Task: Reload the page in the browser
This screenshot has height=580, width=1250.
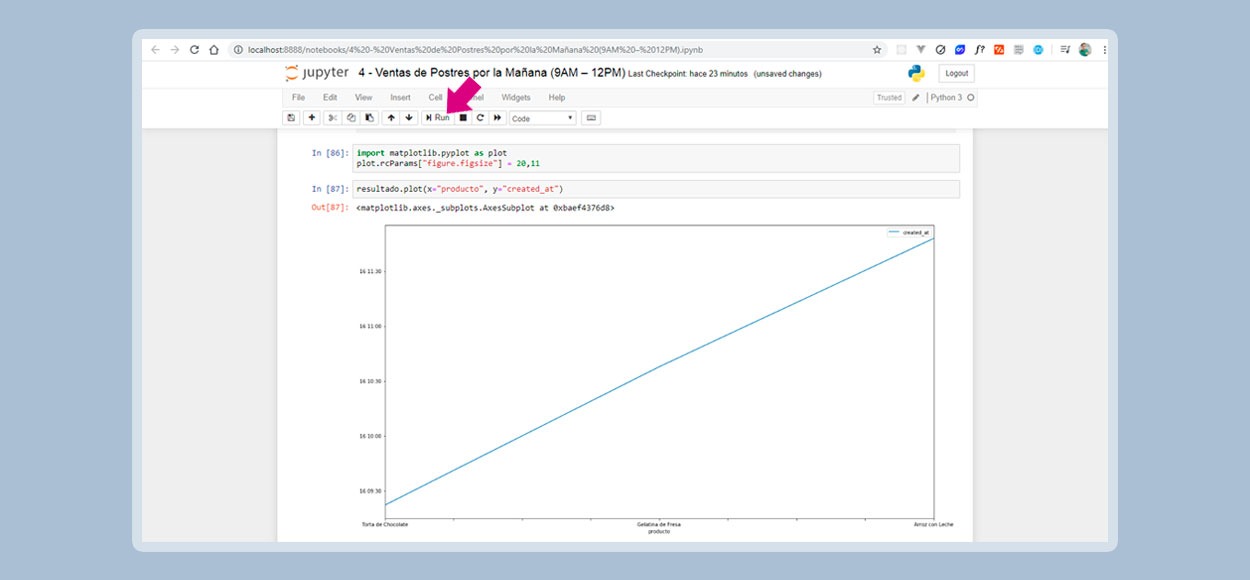Action: point(195,49)
